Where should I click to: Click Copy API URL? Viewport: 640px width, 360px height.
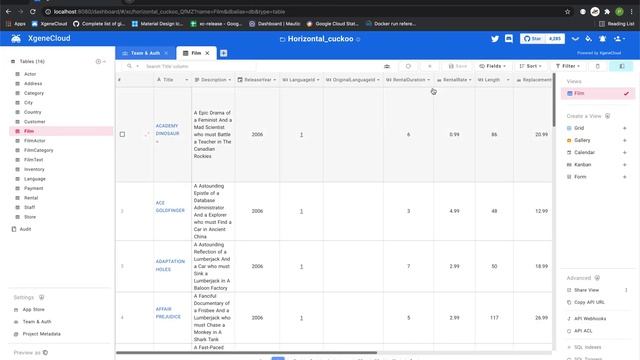click(x=589, y=302)
